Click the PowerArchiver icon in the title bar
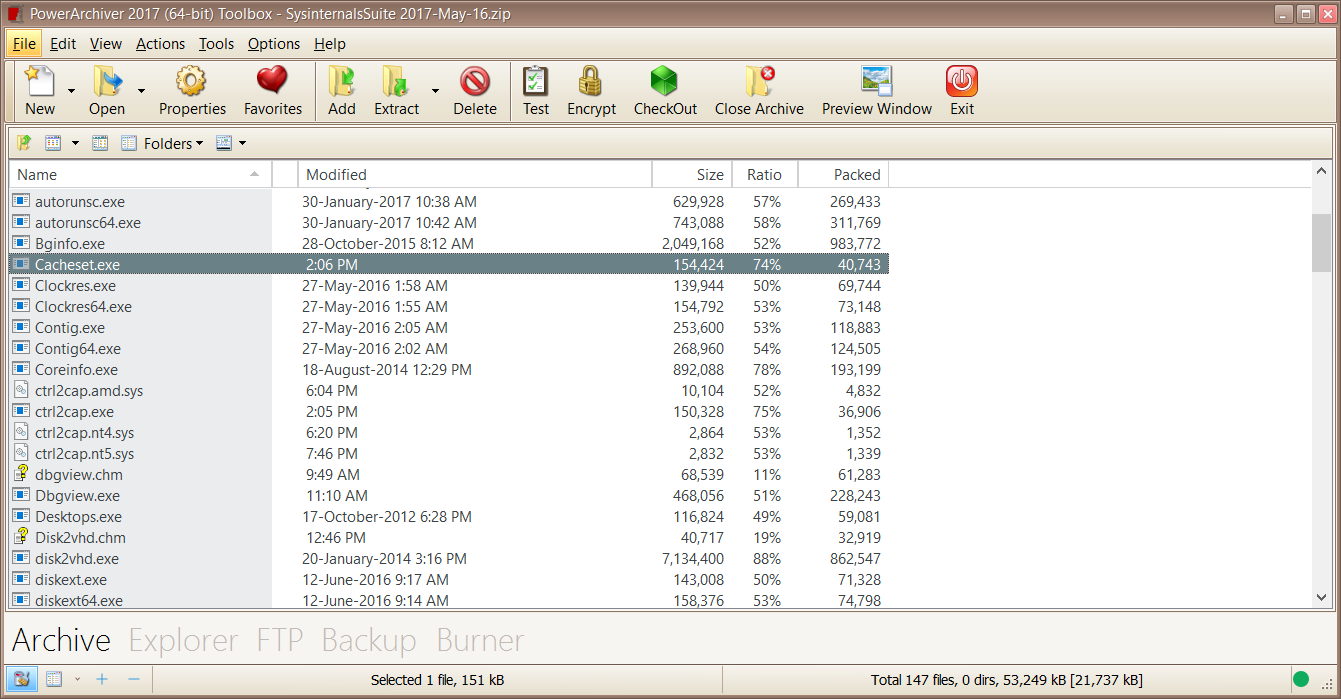The image size is (1341, 699). click(14, 14)
